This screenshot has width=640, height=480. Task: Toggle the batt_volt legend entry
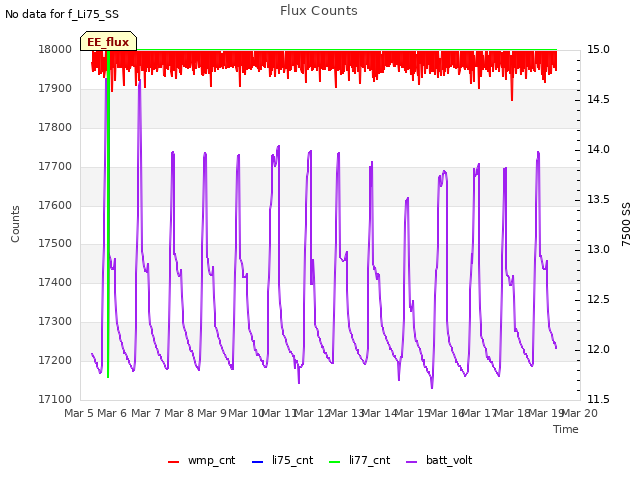pyautogui.click(x=439, y=460)
